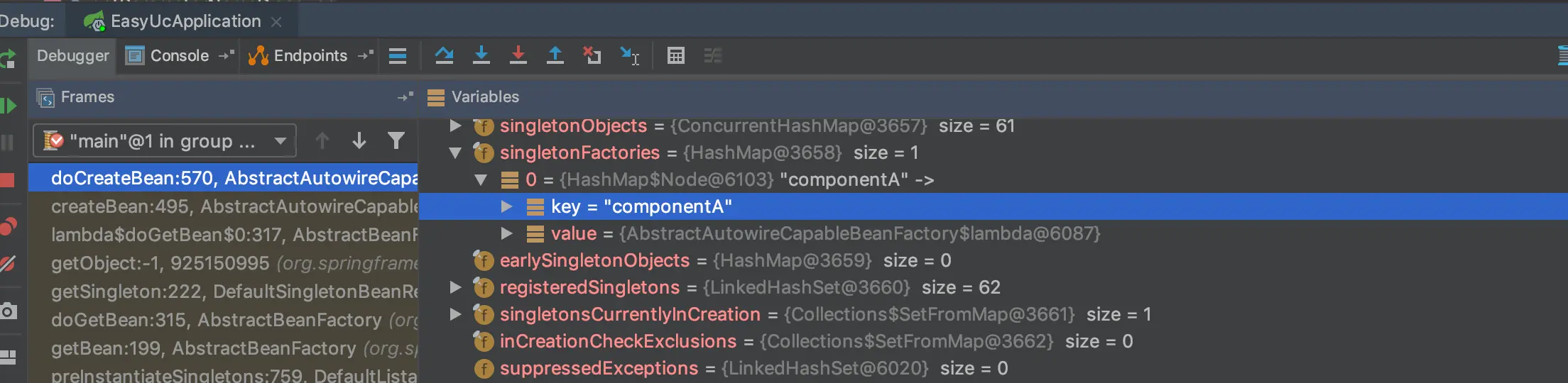Image resolution: width=1568 pixels, height=383 pixels.
Task: Expand the registeredSingletons variable
Action: coord(455,287)
